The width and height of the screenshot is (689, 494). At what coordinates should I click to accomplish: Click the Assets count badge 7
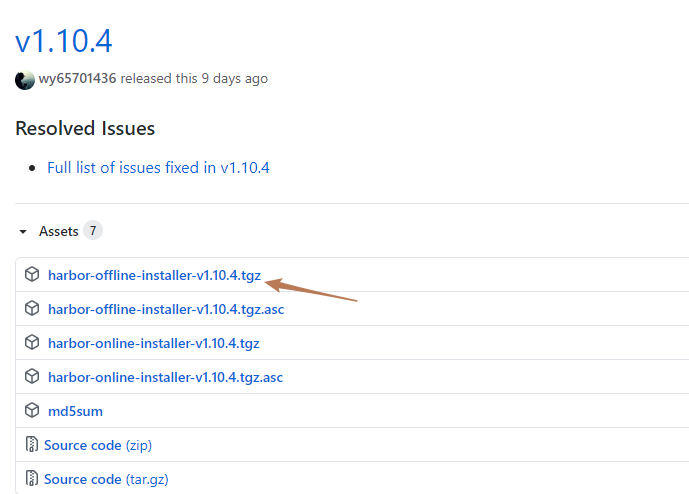(93, 230)
